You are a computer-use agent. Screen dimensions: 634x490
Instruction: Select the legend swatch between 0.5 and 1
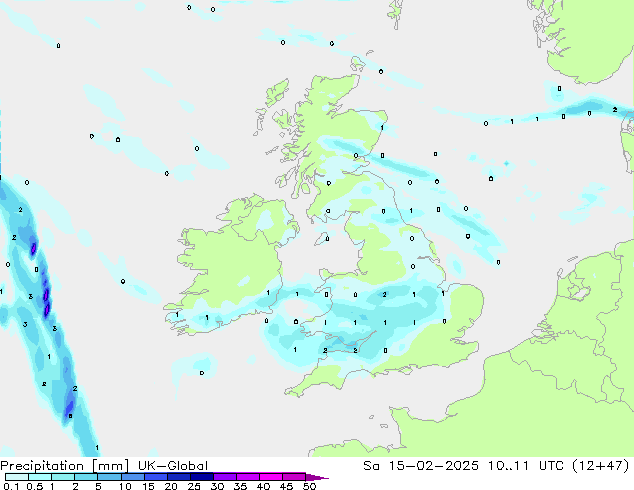[x=40, y=477]
